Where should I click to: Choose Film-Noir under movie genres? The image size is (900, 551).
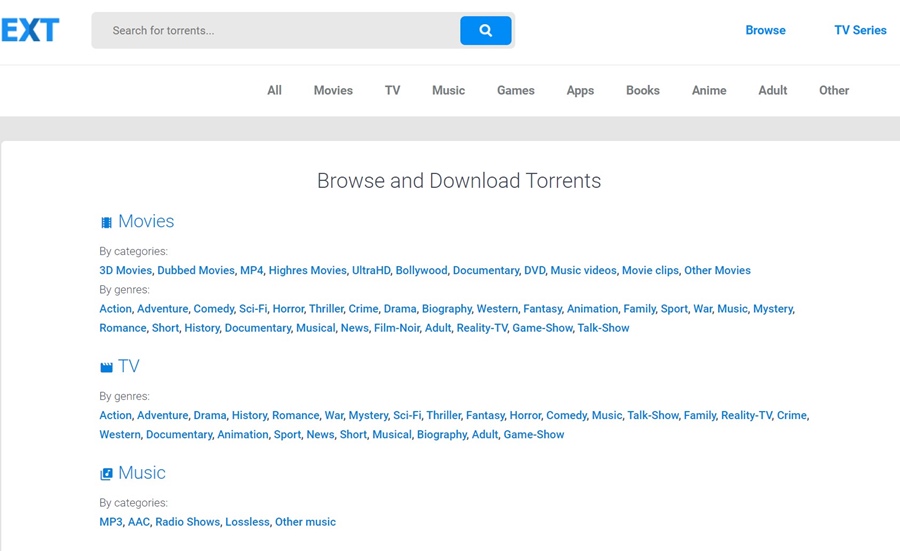(x=396, y=328)
